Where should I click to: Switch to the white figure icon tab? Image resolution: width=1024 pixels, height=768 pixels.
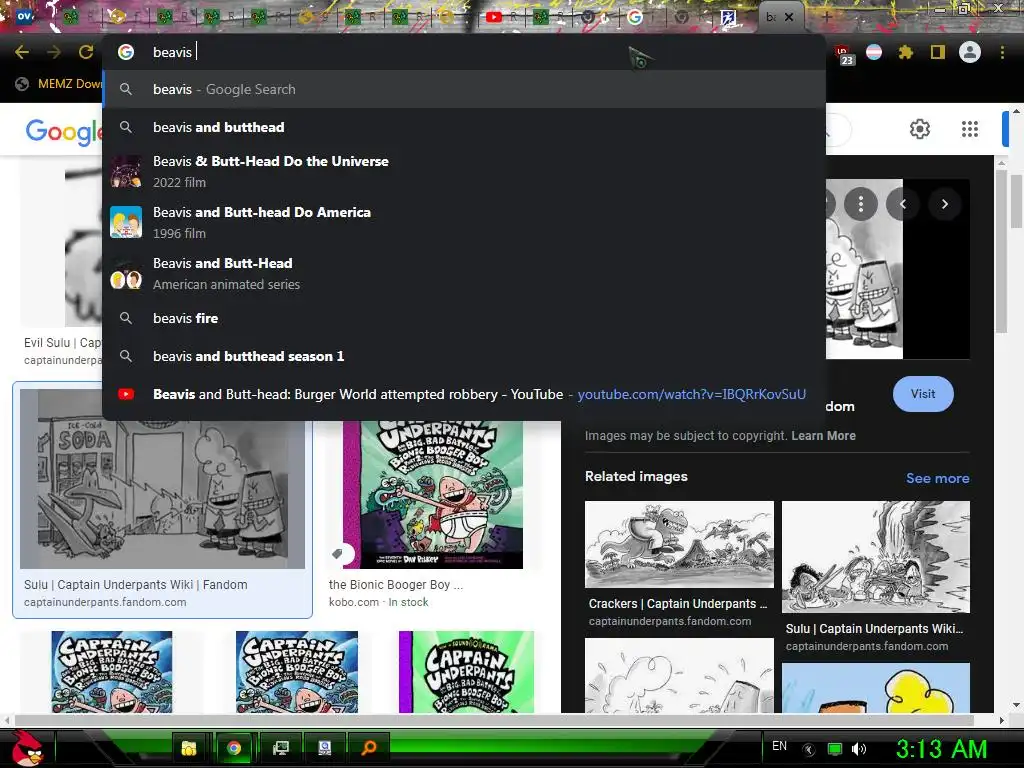pos(728,17)
